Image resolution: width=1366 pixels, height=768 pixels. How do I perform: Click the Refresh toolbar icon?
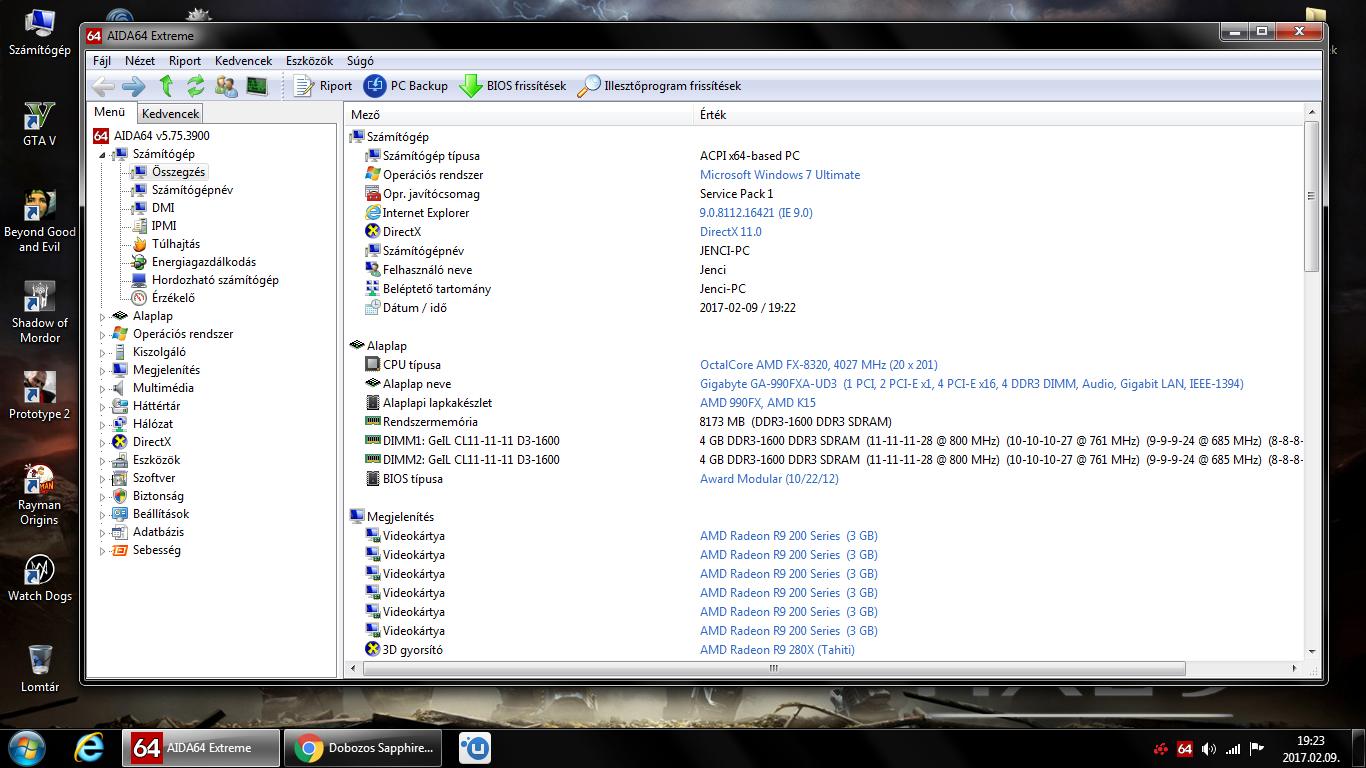(x=196, y=86)
